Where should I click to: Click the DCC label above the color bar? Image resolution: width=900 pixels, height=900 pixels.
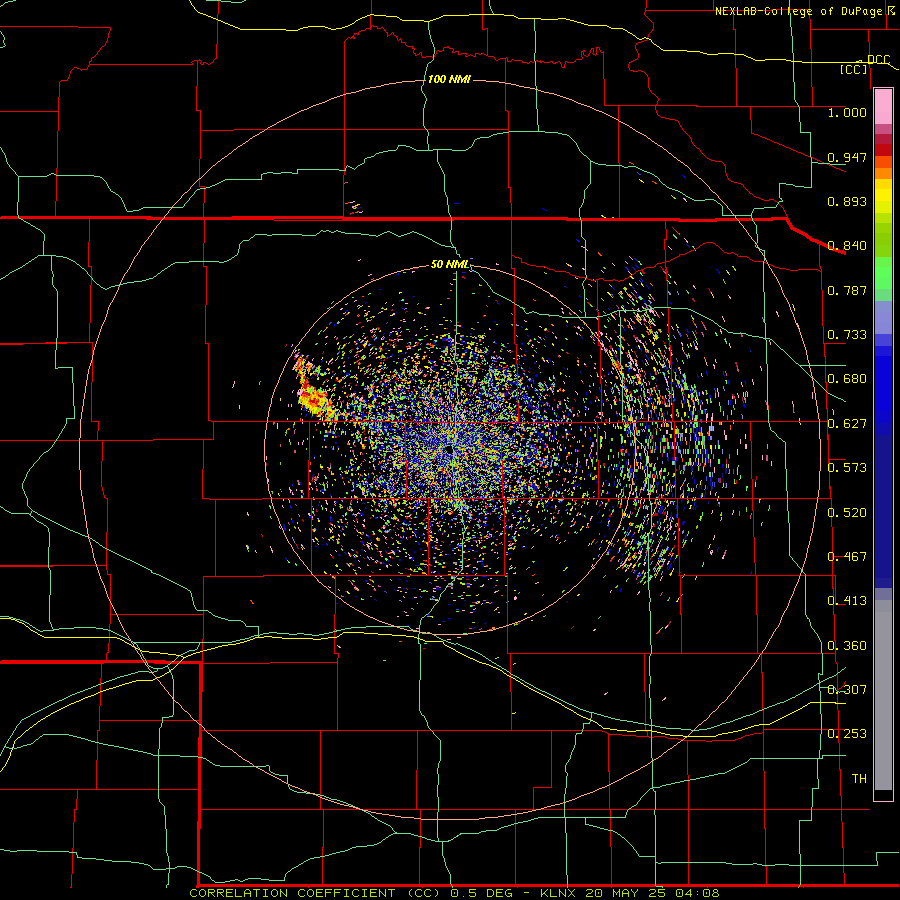878,60
